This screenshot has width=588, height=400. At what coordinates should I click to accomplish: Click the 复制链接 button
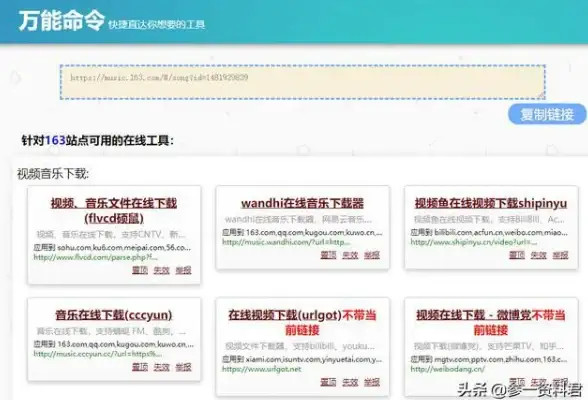pos(547,114)
